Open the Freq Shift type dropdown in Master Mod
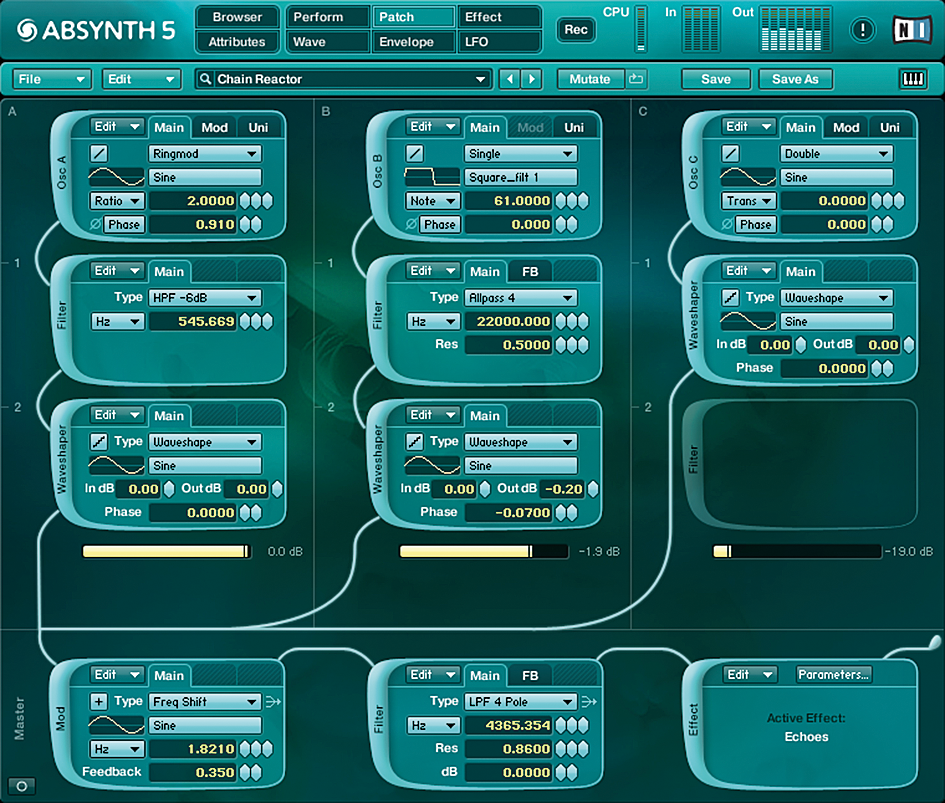Image resolution: width=945 pixels, height=803 pixels. 204,701
